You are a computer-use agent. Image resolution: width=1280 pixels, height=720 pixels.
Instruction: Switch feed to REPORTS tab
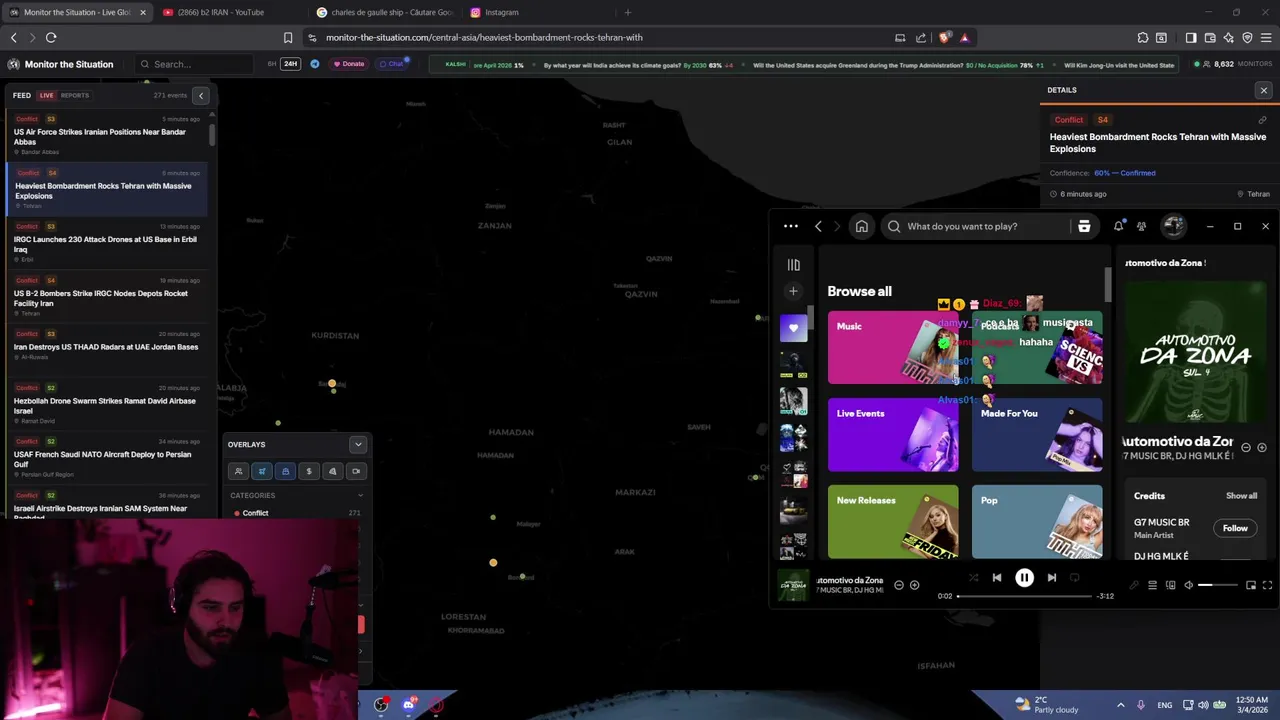tap(75, 95)
